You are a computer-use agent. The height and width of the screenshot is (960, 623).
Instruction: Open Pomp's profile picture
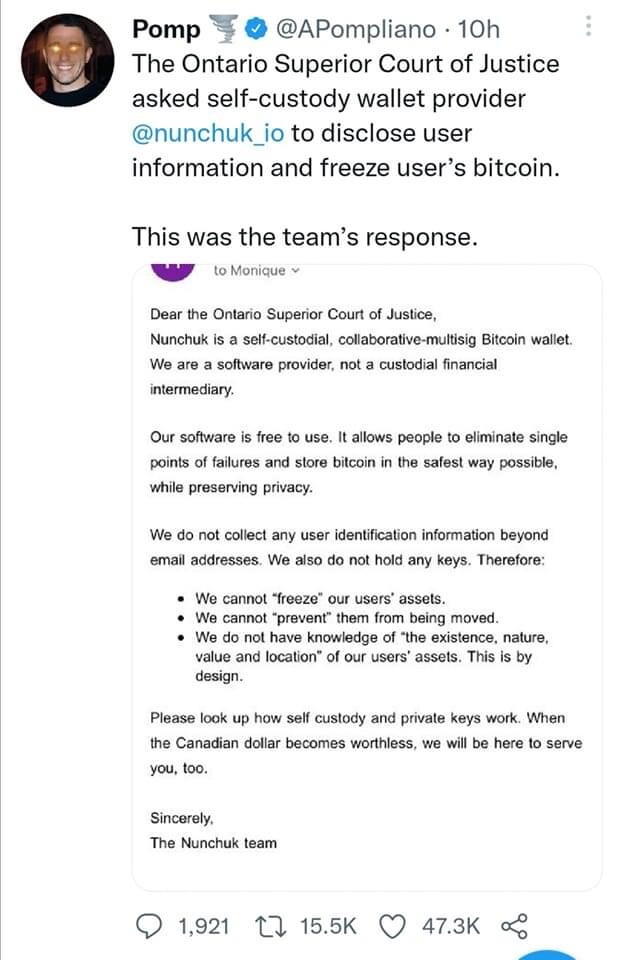(67, 60)
